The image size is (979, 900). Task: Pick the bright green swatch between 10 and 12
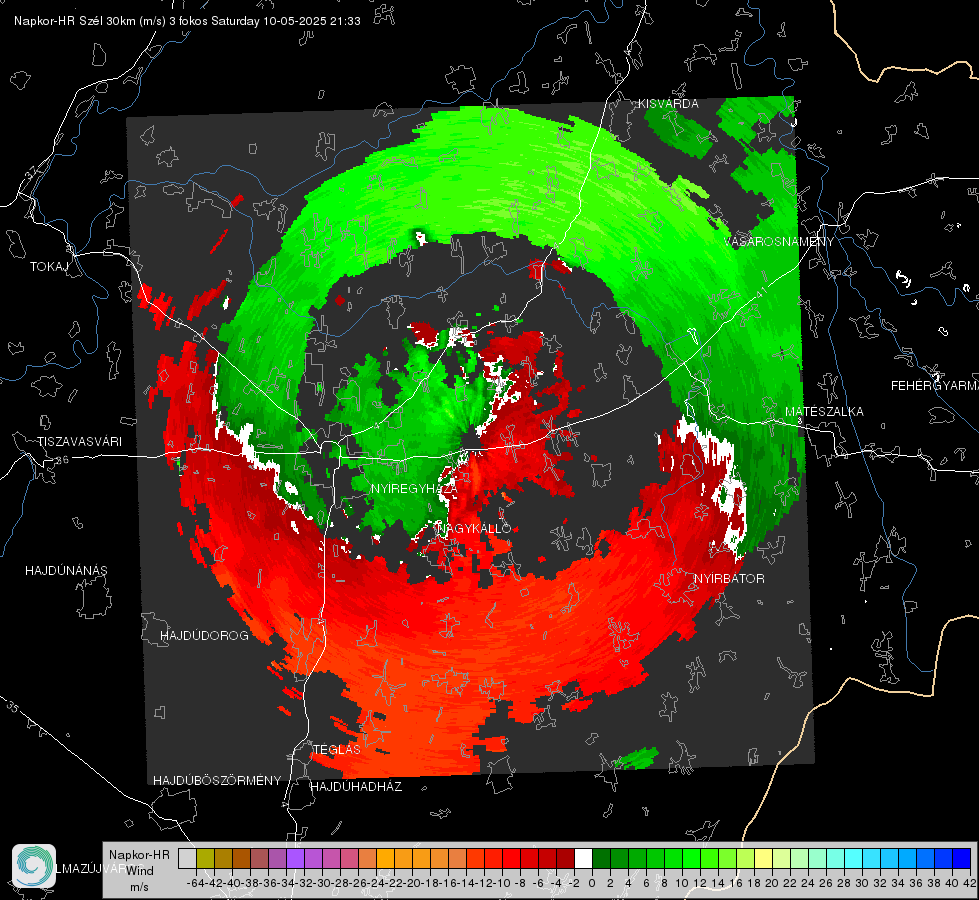tap(691, 858)
